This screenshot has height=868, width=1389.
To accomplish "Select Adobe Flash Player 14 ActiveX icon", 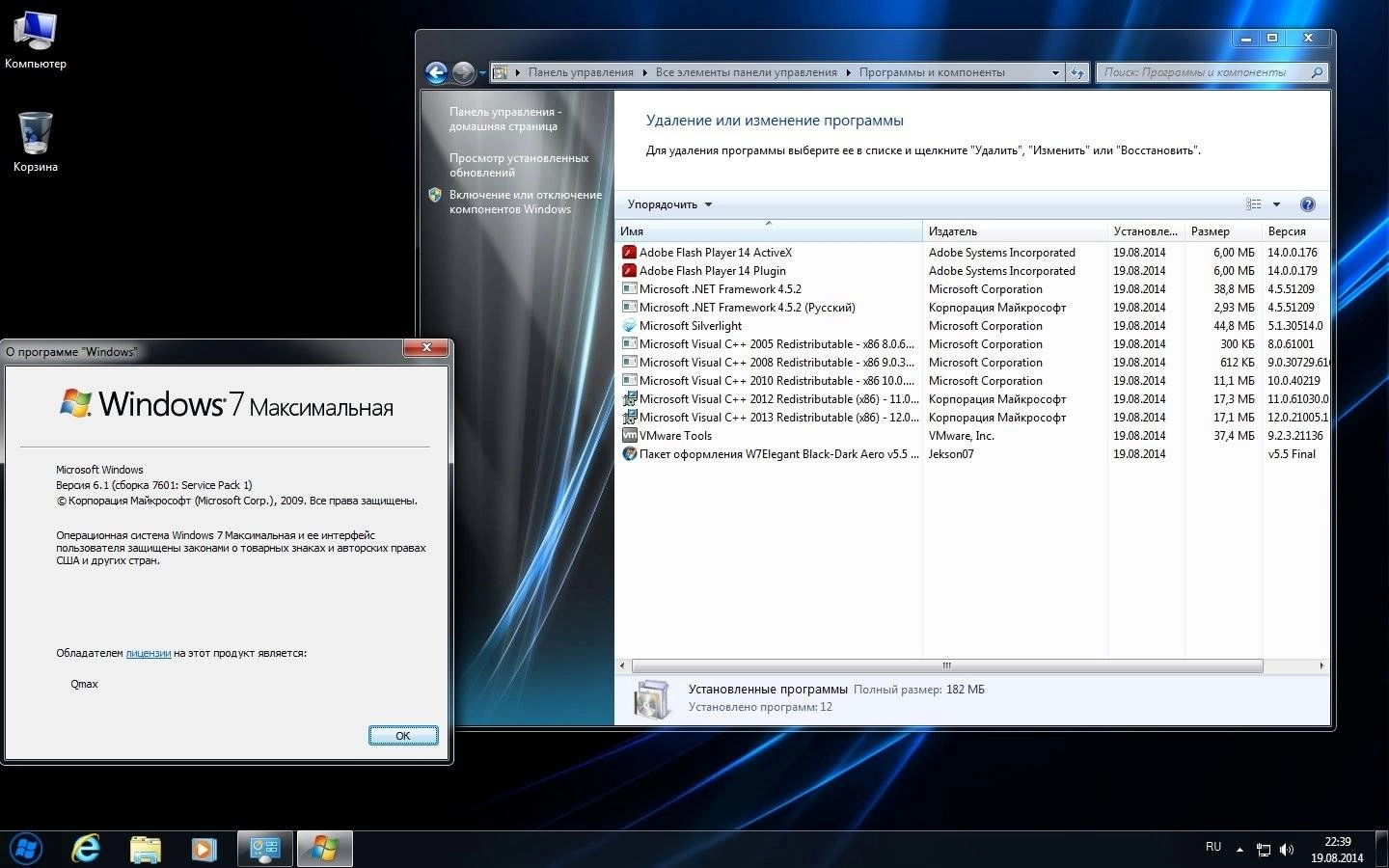I will pos(629,253).
